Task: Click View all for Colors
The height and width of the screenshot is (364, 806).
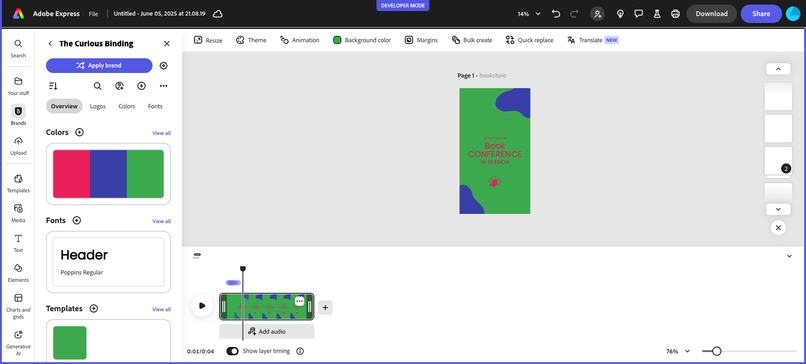Action: click(x=161, y=133)
